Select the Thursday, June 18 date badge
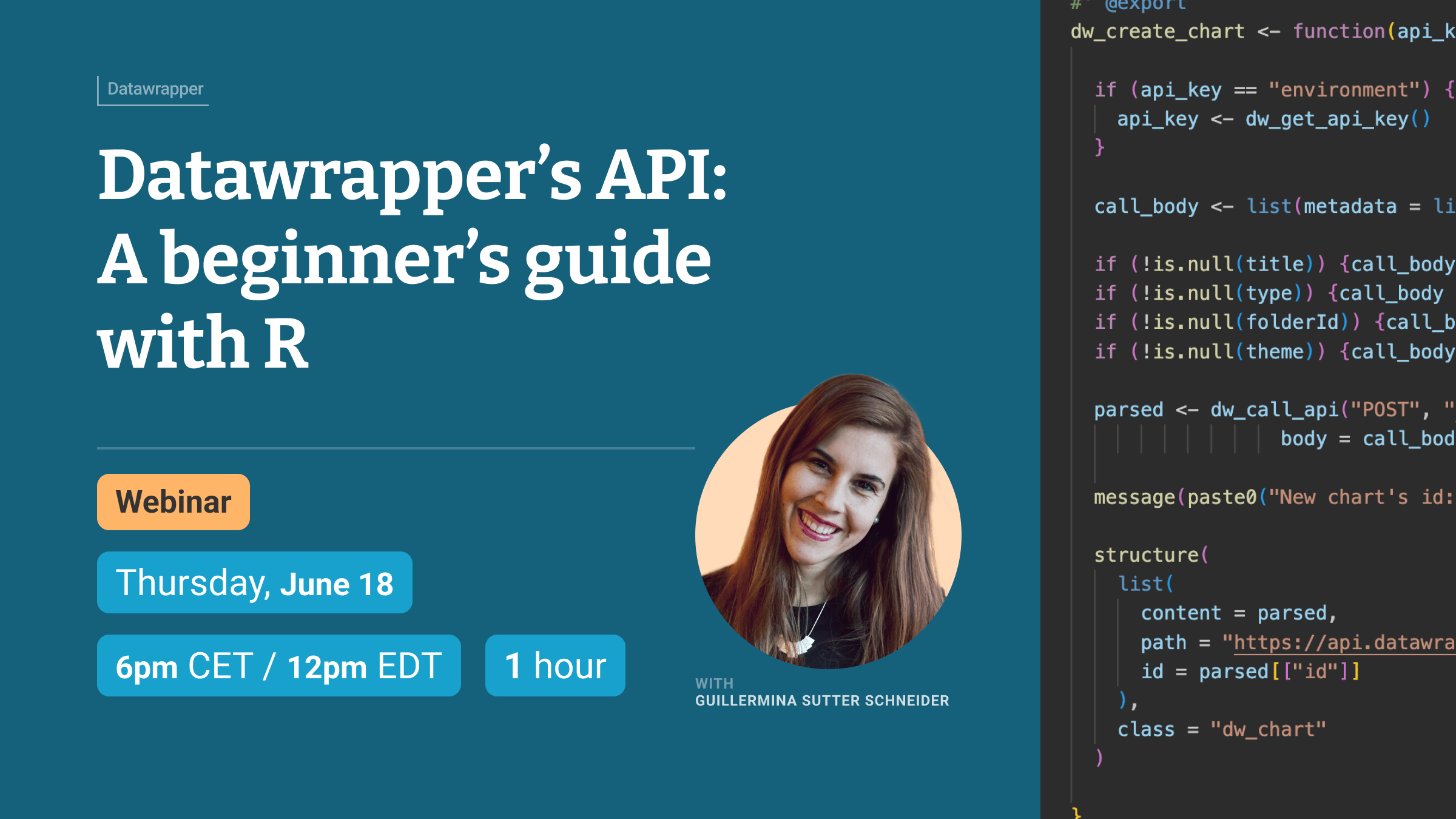 (255, 582)
